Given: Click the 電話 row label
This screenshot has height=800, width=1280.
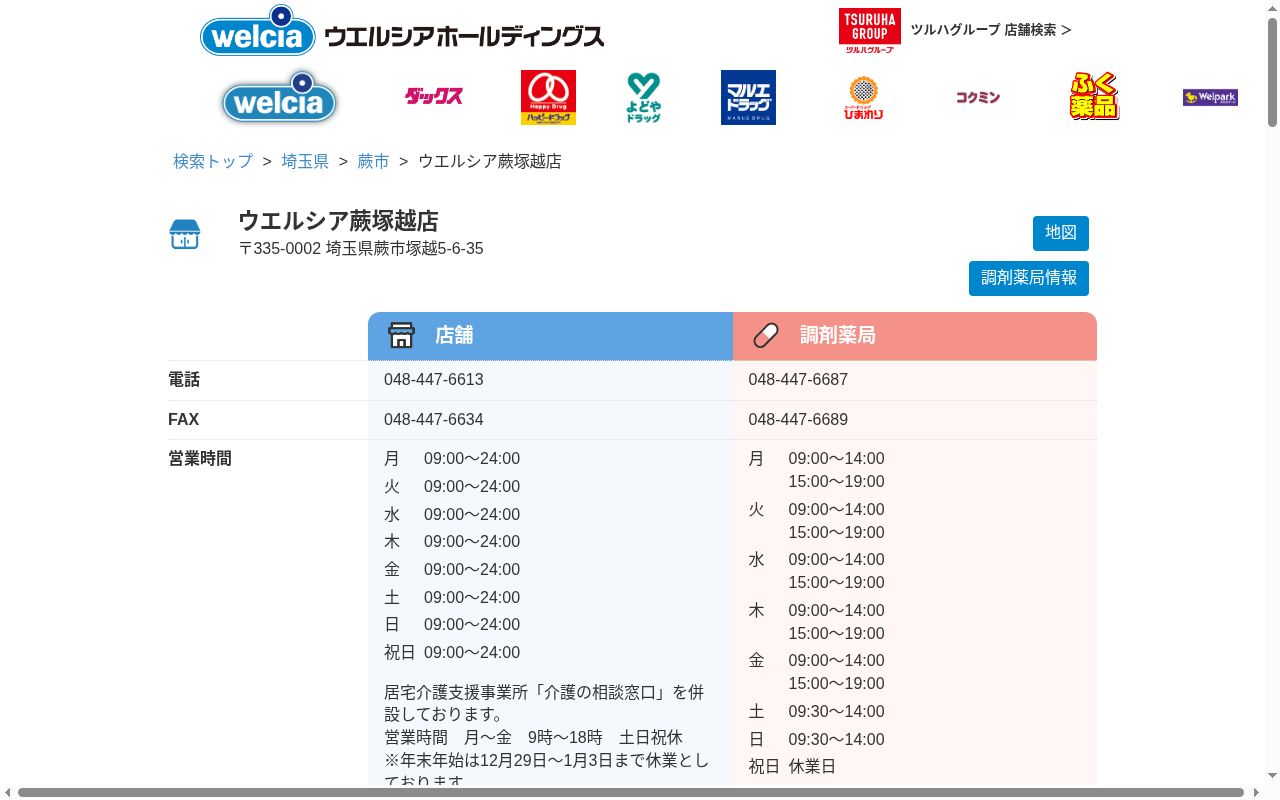Looking at the screenshot, I should pyautogui.click(x=184, y=380).
